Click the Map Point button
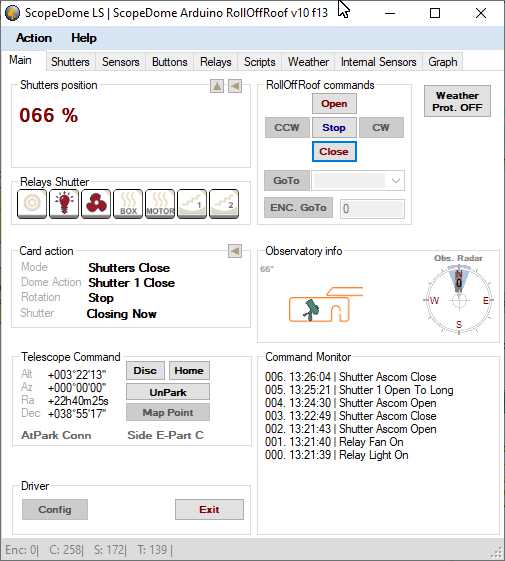This screenshot has height=561, width=505. [x=168, y=412]
